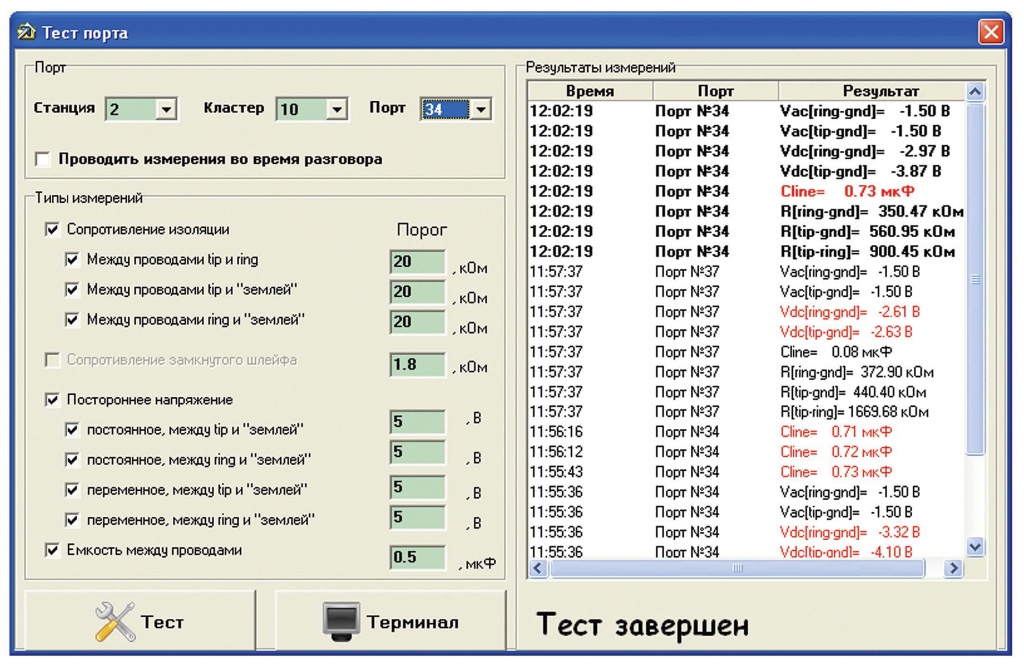Toggle Емкость между проводами checkbox
The width and height of the screenshot is (1024, 668).
(52, 550)
